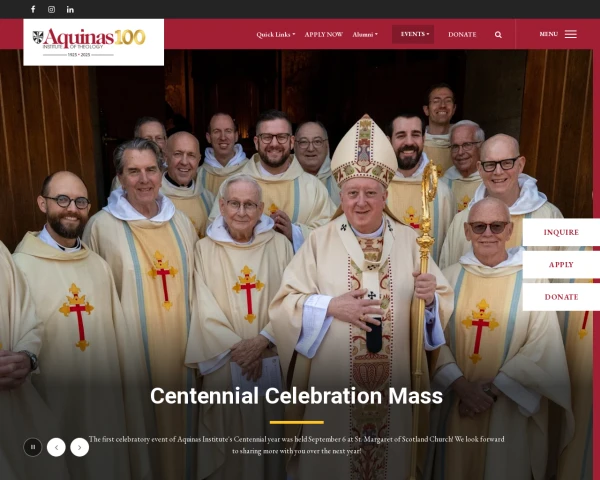Click the centennial slide description text
The width and height of the screenshot is (600, 480).
(x=297, y=445)
